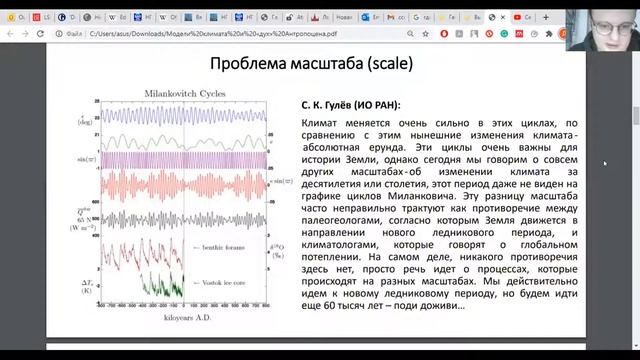Image resolution: width=640 pixels, height=360 pixels.
Task: Open the grey clock extension icon
Action: click(534, 34)
